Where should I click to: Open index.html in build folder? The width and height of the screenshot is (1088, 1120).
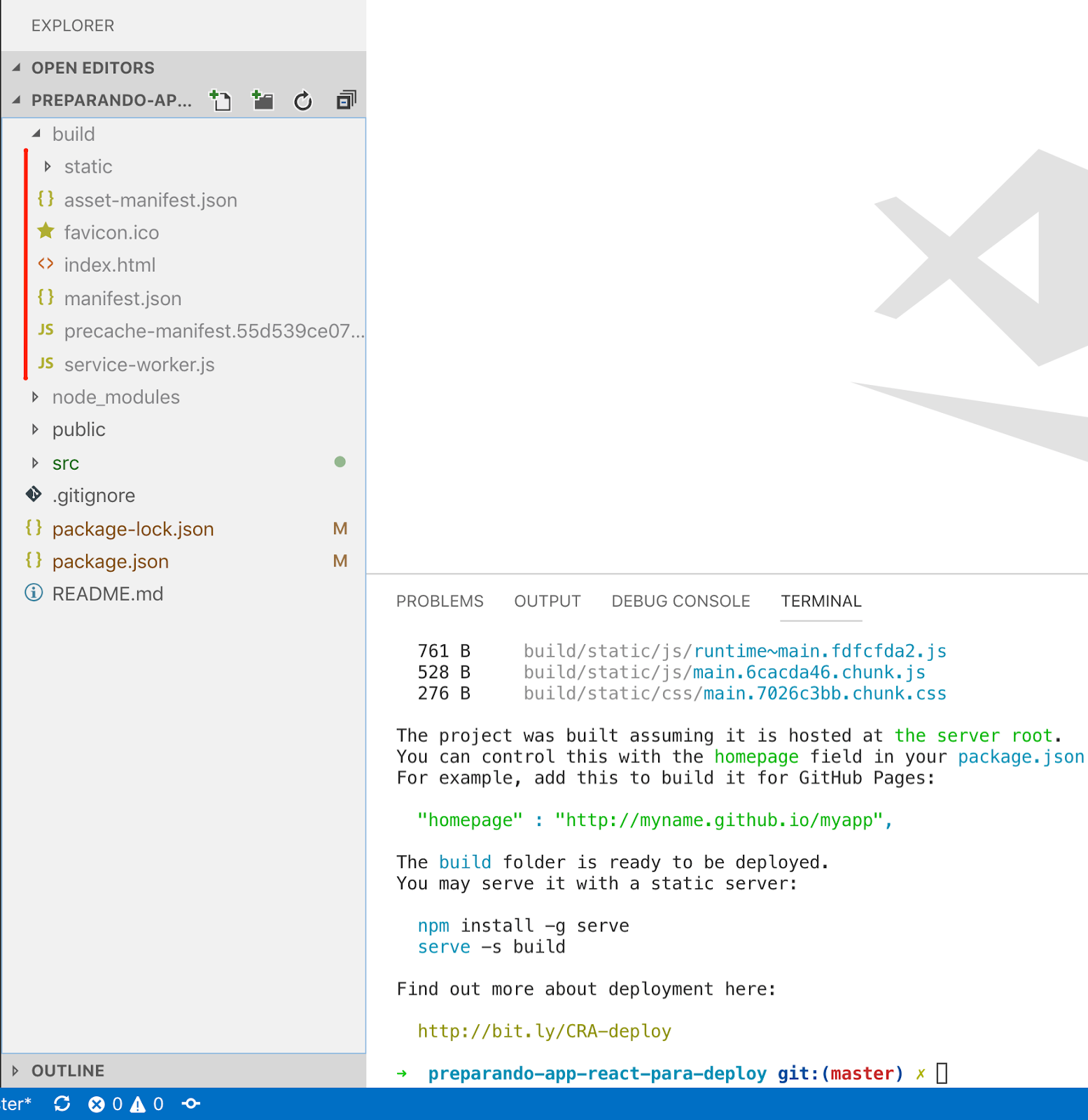[x=109, y=265]
